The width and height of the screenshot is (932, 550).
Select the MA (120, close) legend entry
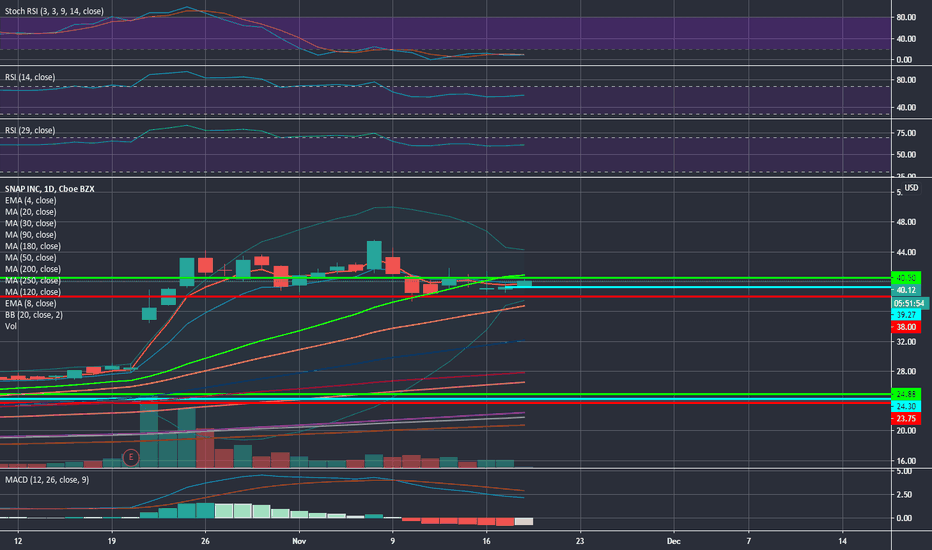[33, 292]
